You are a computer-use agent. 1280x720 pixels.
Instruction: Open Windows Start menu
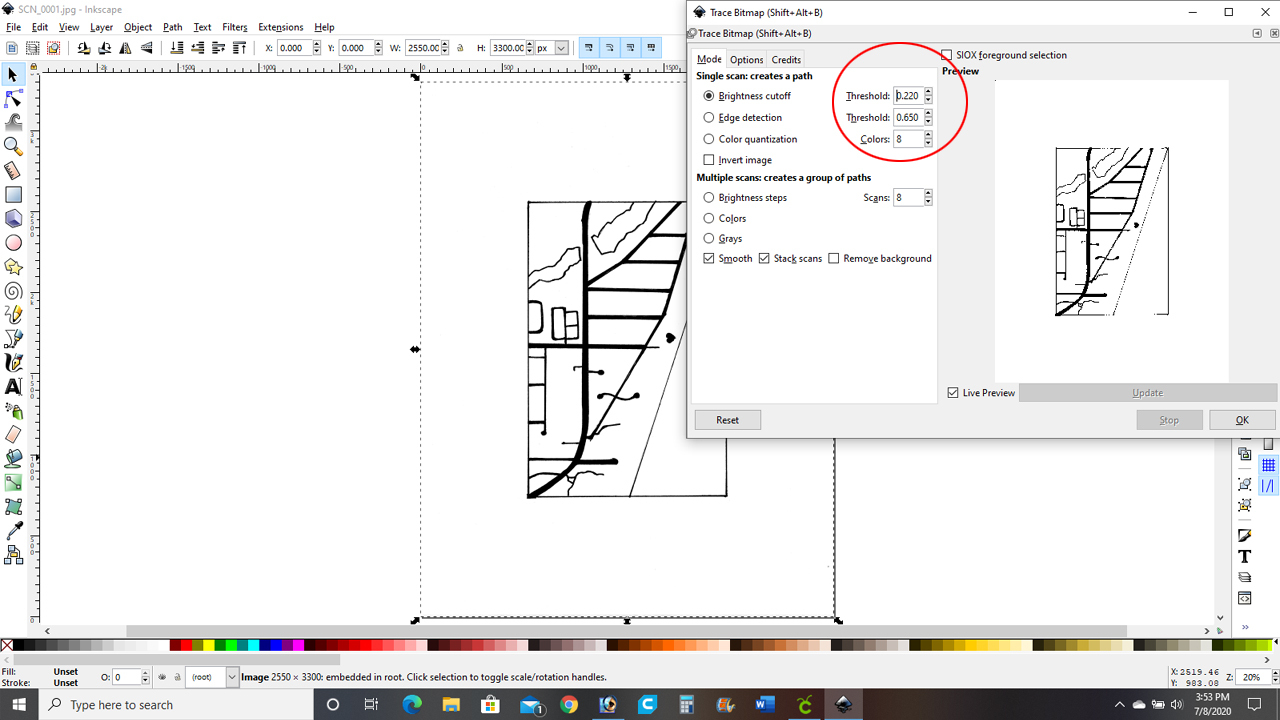(20, 705)
